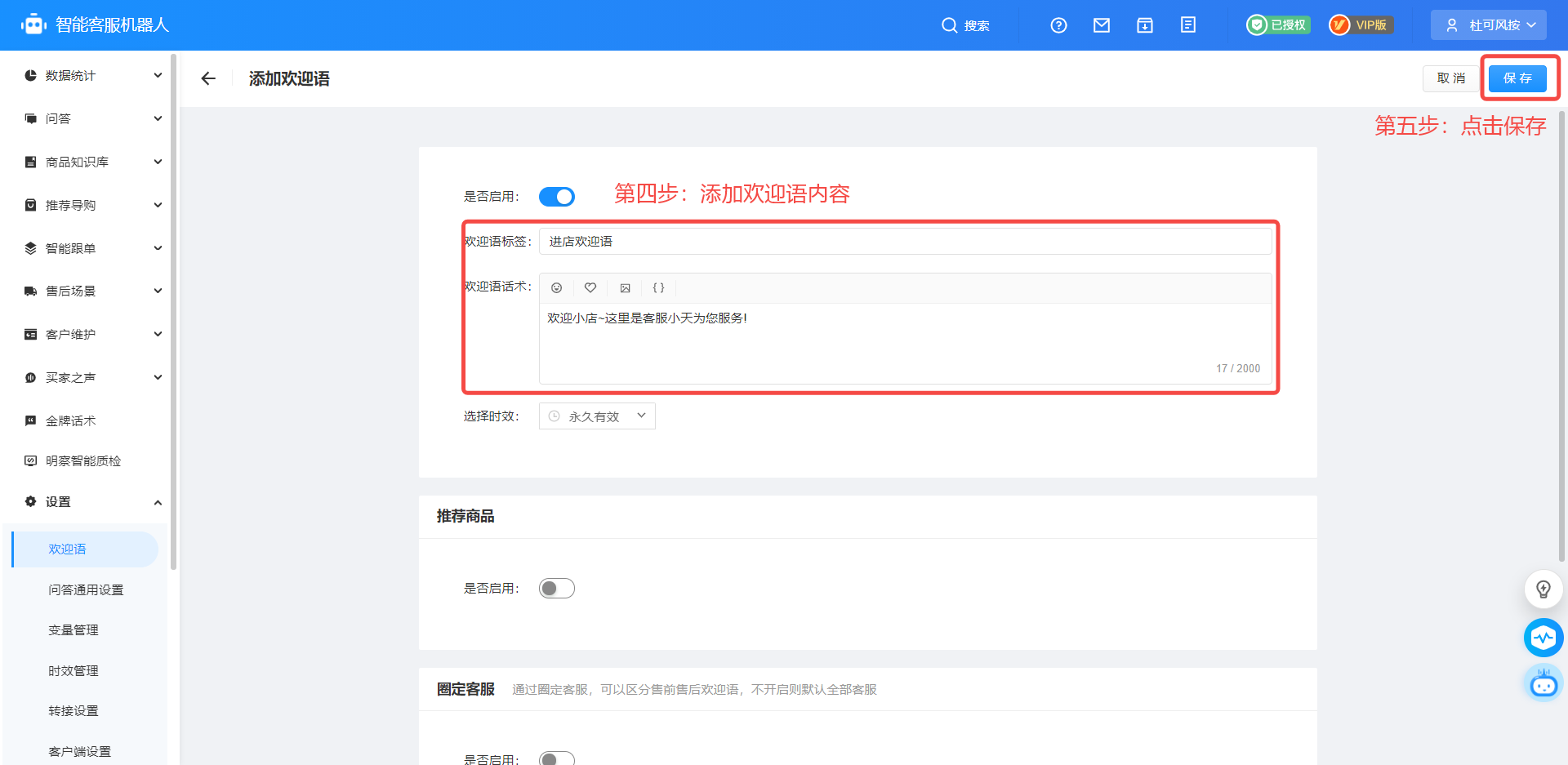The height and width of the screenshot is (765, 1568).
Task: Collapse the 设置 menu chevron
Action: pos(158,502)
